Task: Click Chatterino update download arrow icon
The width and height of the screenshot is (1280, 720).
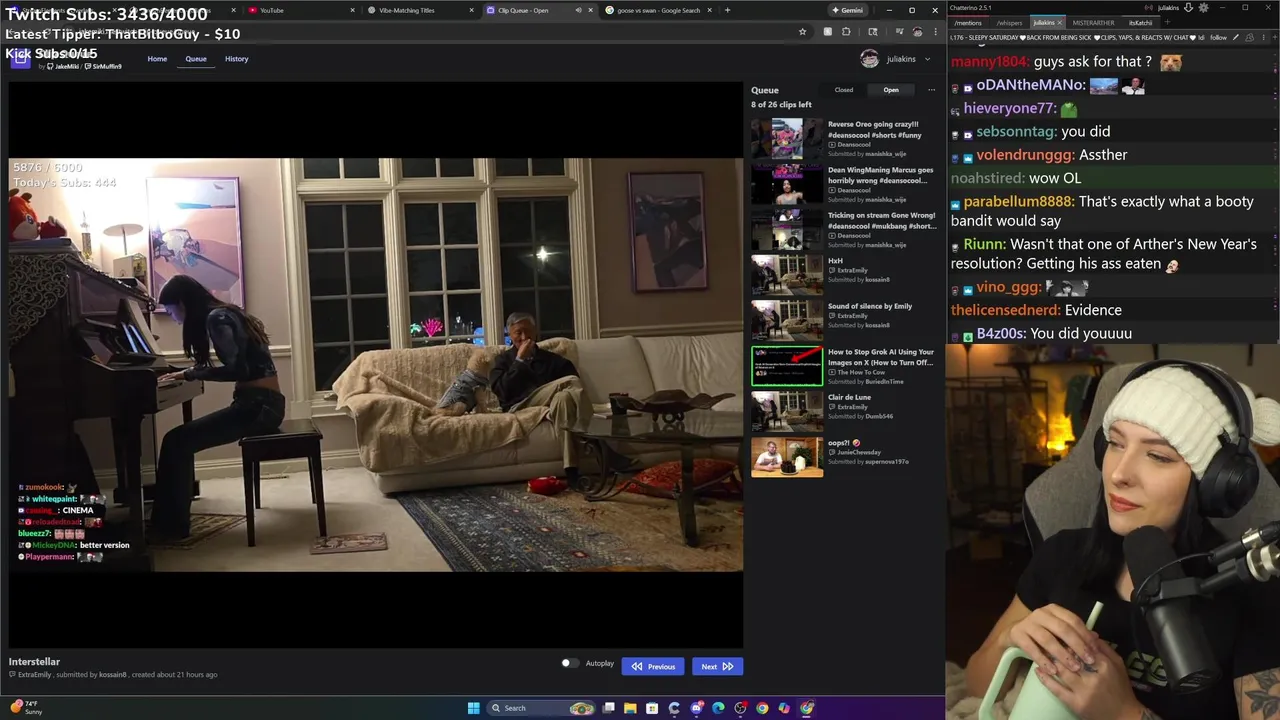Action: (1188, 8)
